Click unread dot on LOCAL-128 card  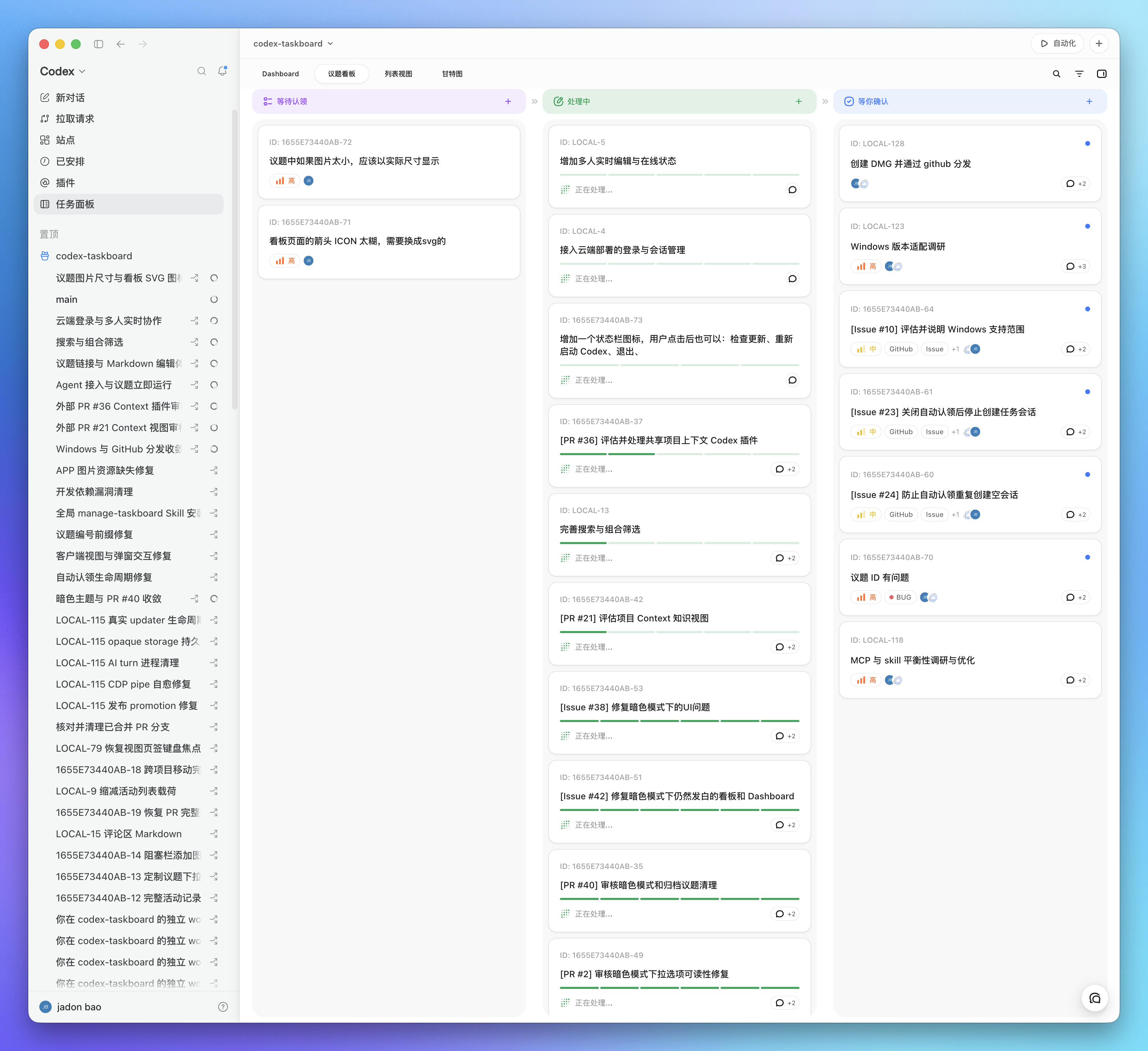1088,143
